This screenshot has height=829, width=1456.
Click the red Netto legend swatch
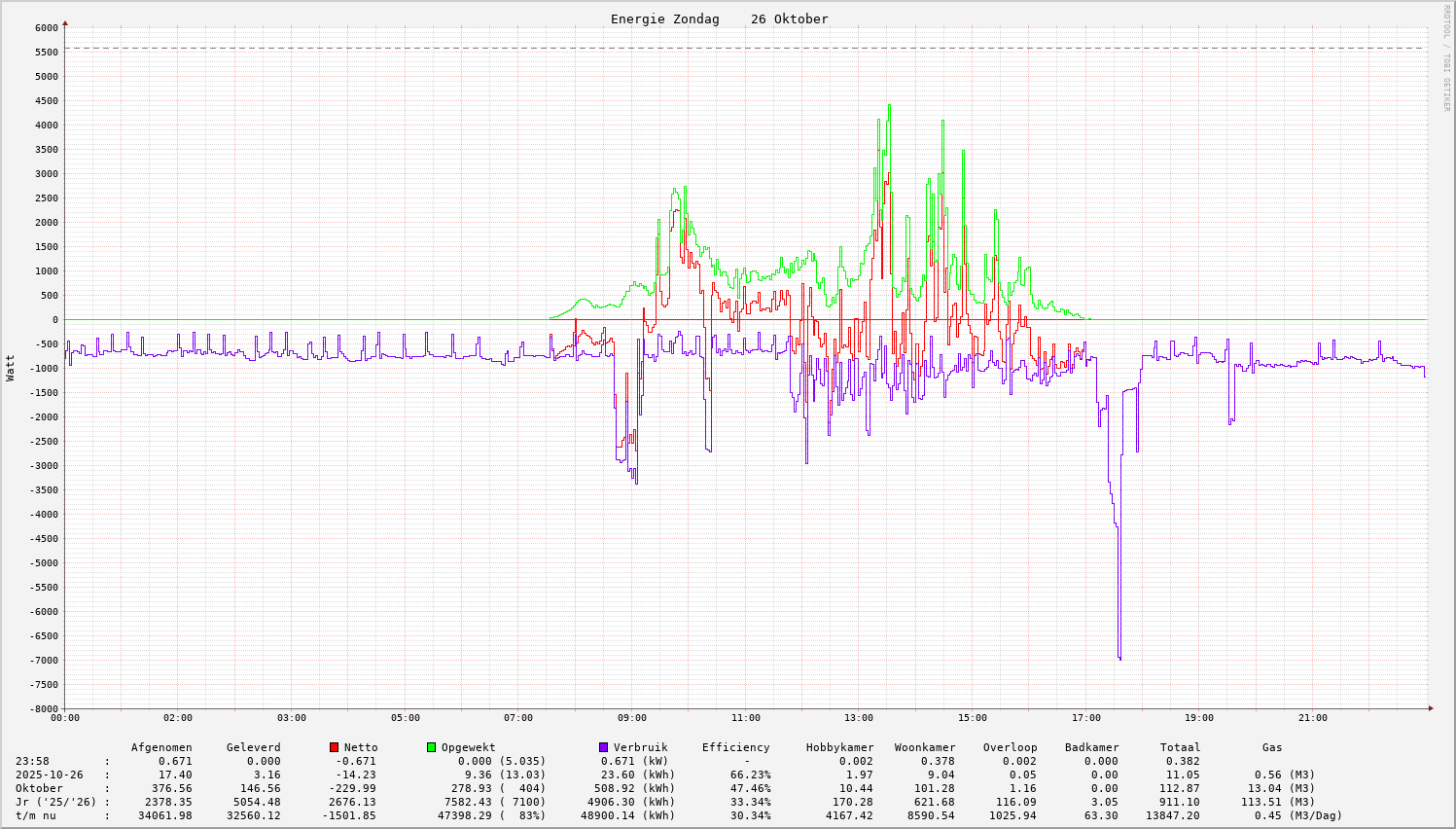[335, 747]
